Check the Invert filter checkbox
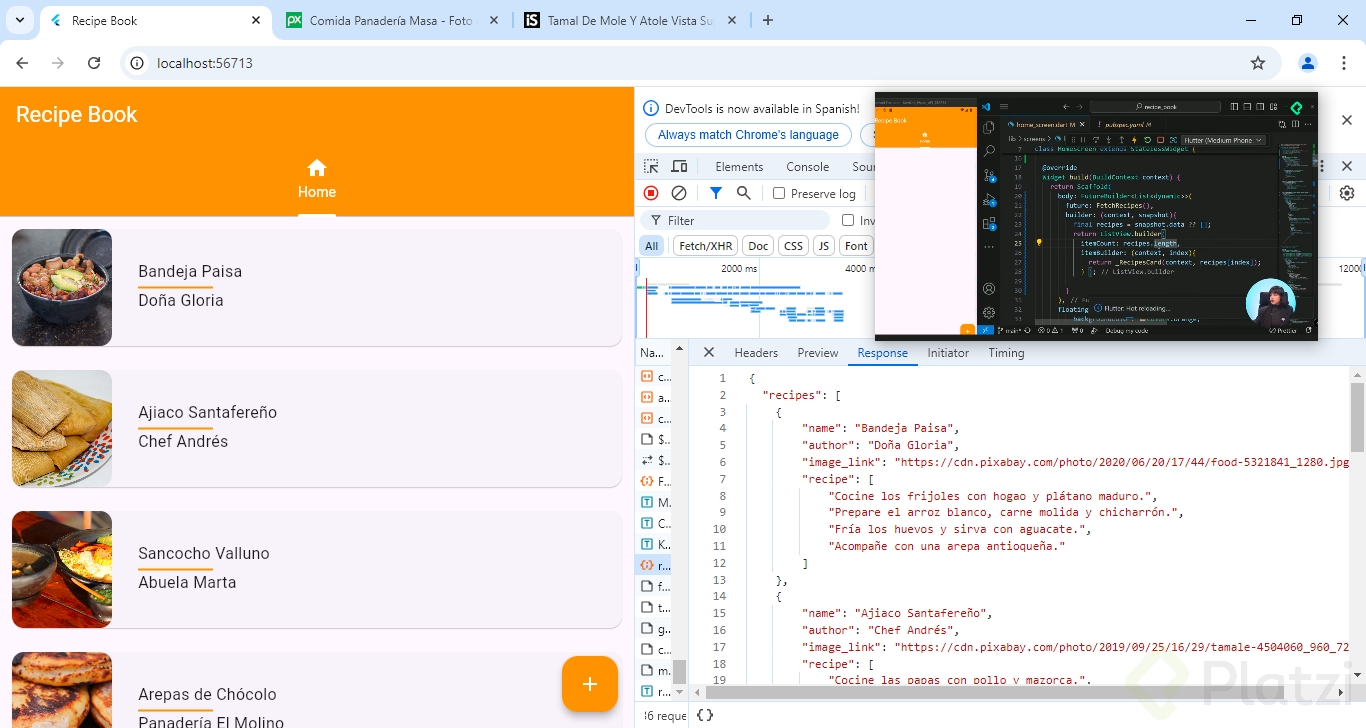The width and height of the screenshot is (1366, 728). click(x=848, y=221)
